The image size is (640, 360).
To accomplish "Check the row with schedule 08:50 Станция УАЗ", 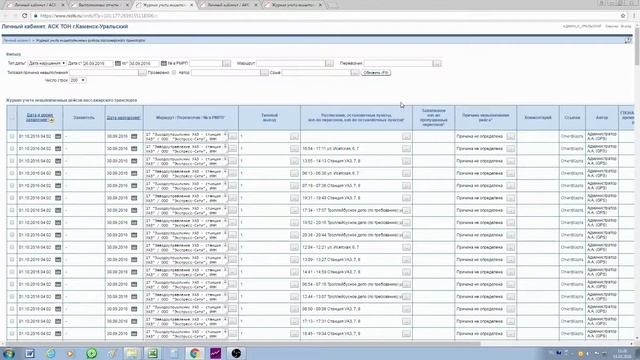I will (x=12, y=309).
